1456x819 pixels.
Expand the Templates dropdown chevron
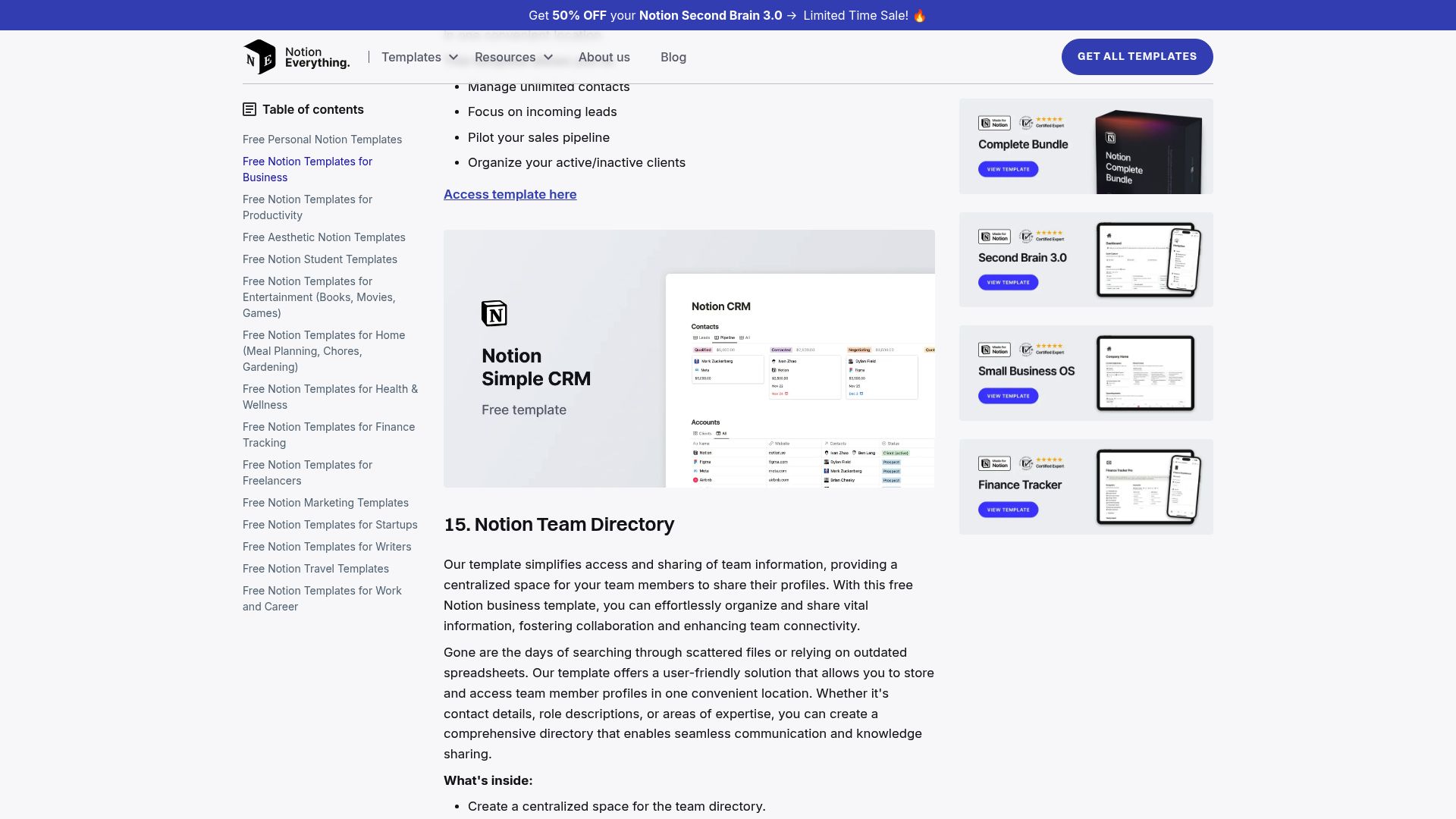(453, 58)
